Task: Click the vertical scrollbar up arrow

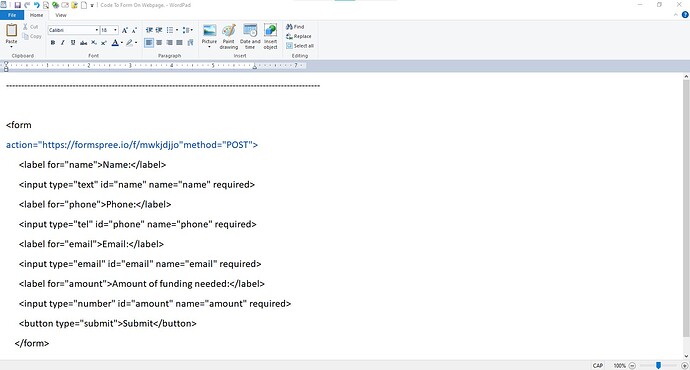Action: 686,77
